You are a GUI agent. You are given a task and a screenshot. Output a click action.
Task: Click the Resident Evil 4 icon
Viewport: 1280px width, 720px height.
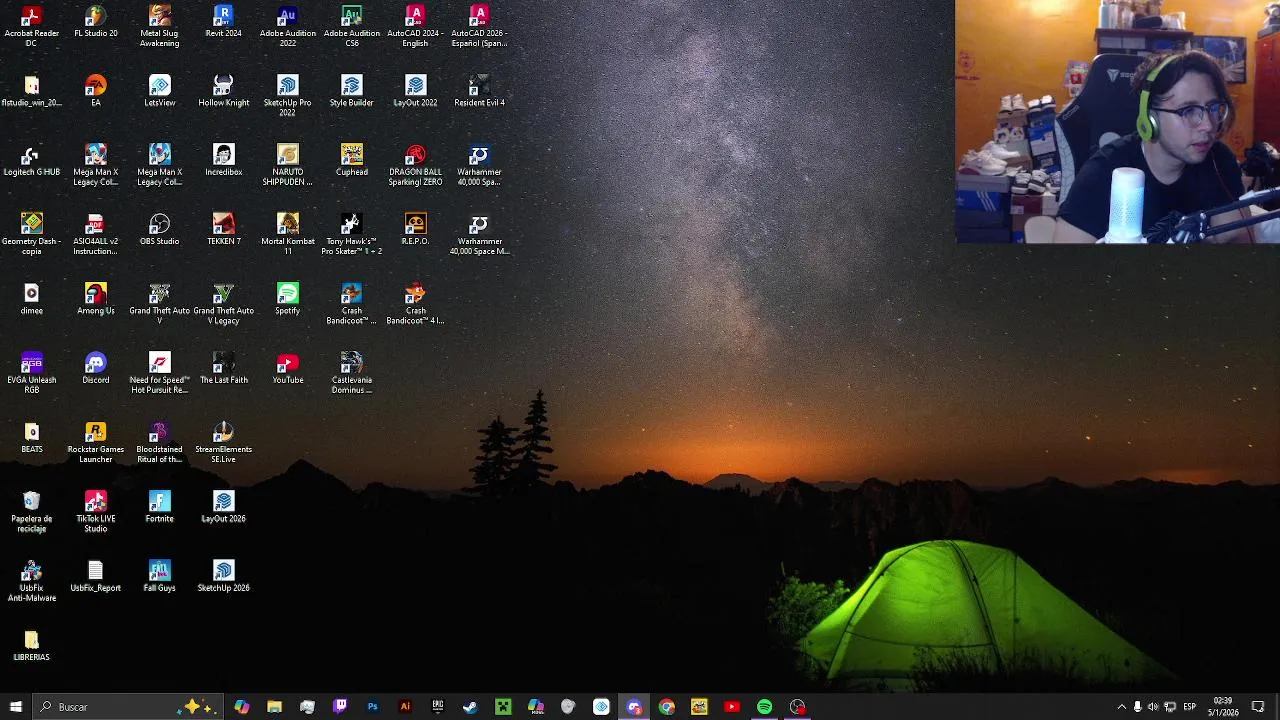click(x=479, y=91)
